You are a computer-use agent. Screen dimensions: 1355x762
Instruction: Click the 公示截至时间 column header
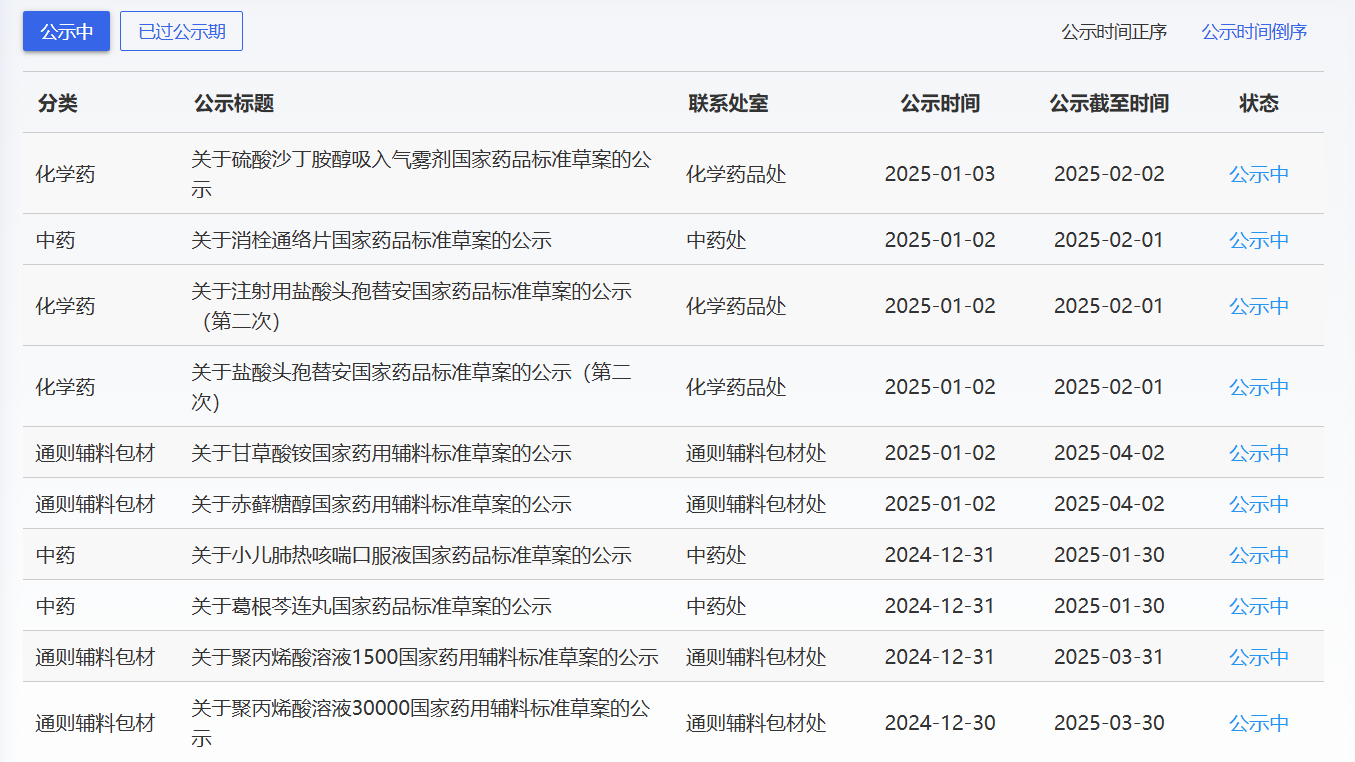click(x=1108, y=103)
